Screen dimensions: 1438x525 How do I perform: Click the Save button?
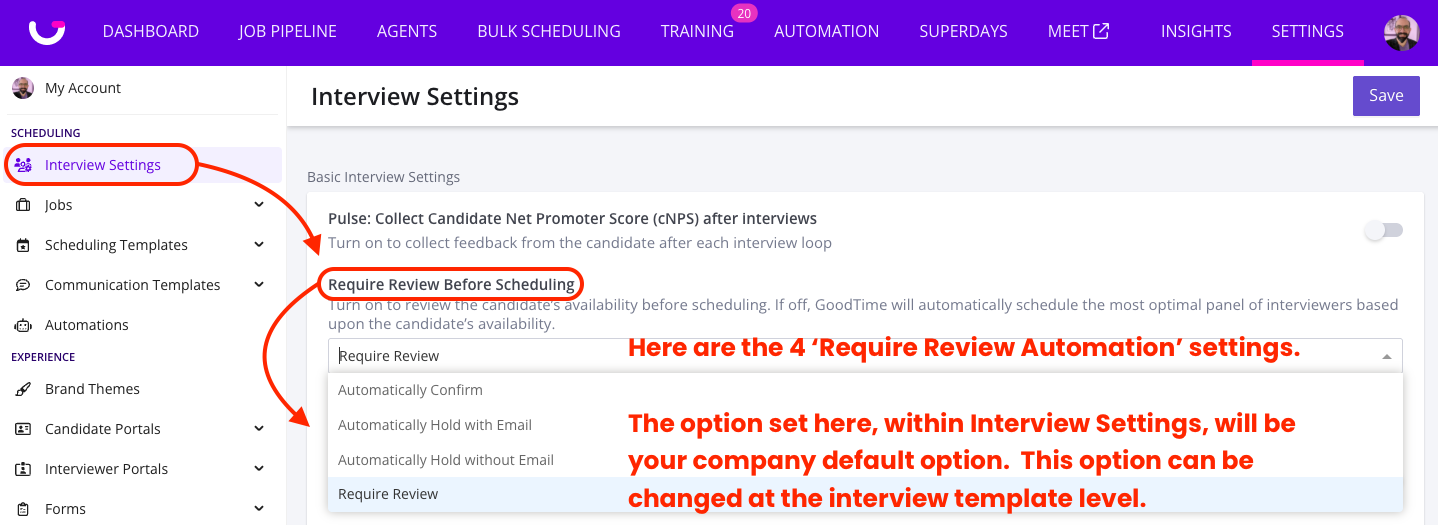click(x=1386, y=96)
